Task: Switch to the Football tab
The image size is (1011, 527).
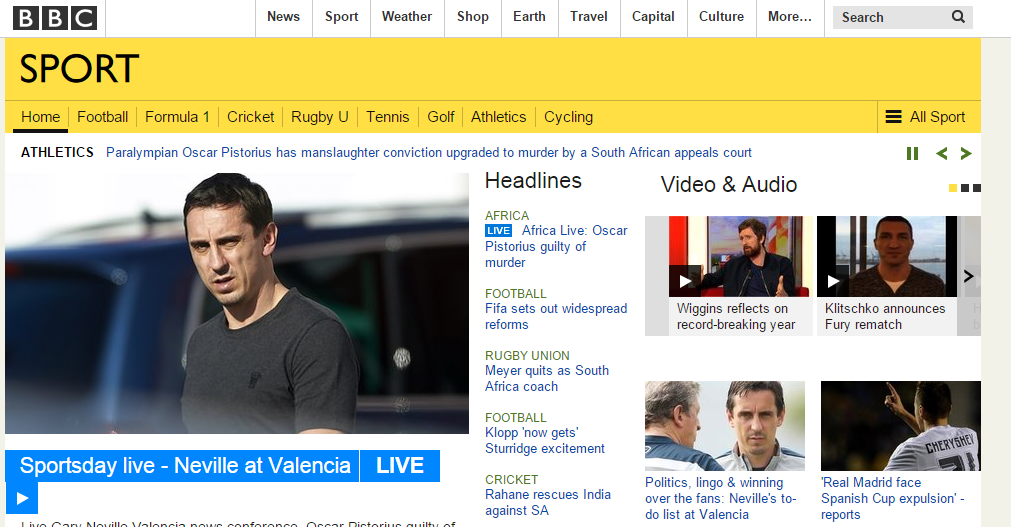Action: coord(103,117)
